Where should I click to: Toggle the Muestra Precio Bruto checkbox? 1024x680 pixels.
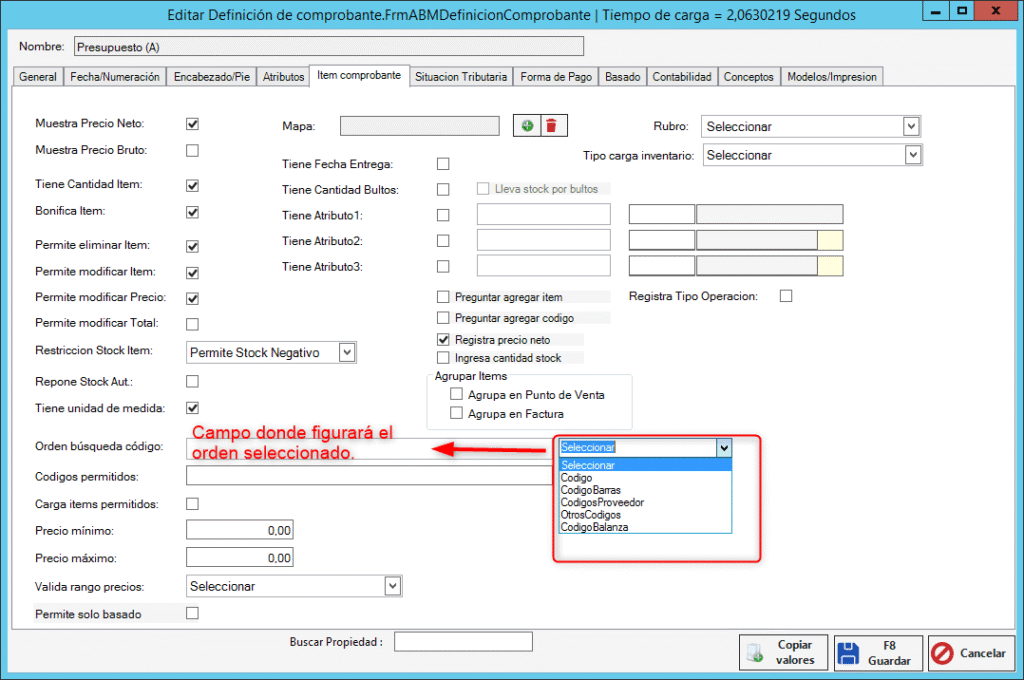(x=192, y=151)
